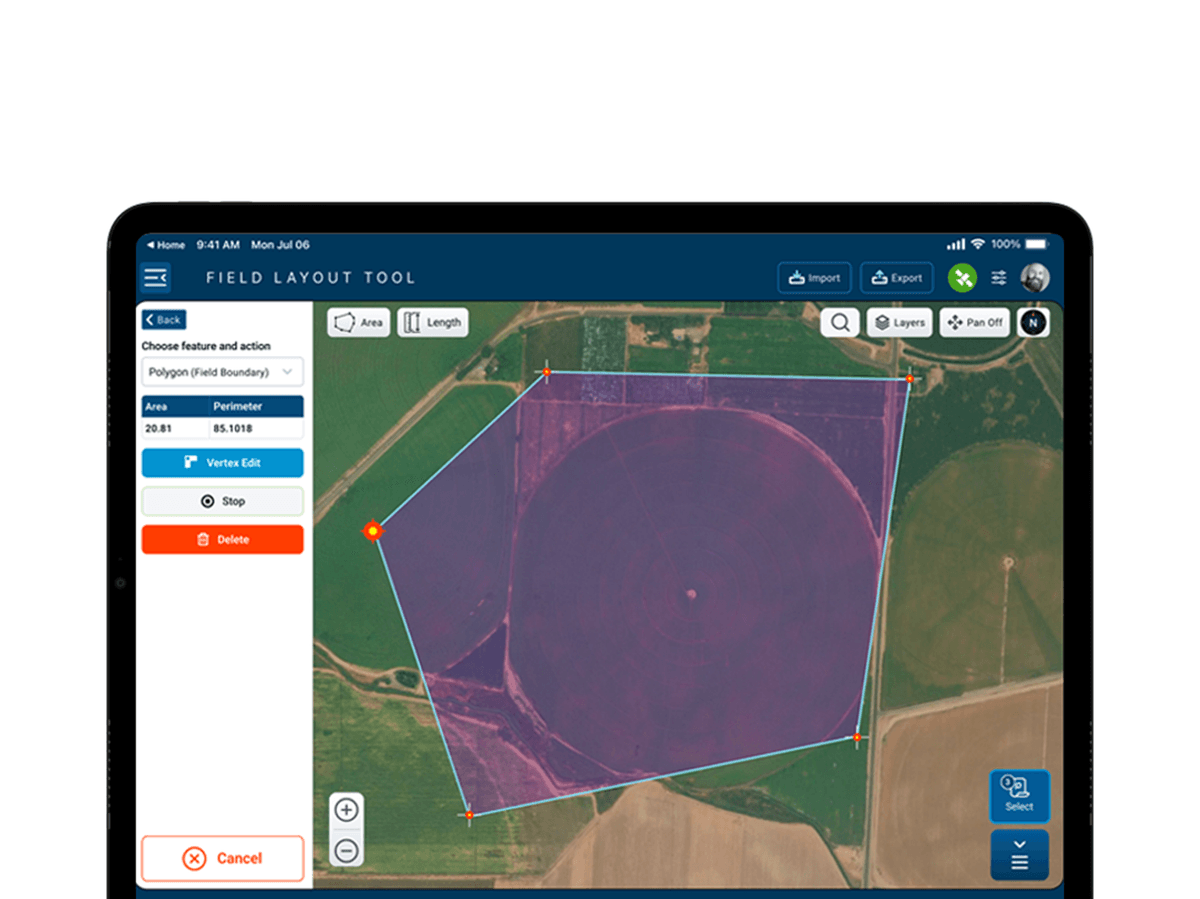Select the right-bottom polygon vertex

tap(857, 737)
